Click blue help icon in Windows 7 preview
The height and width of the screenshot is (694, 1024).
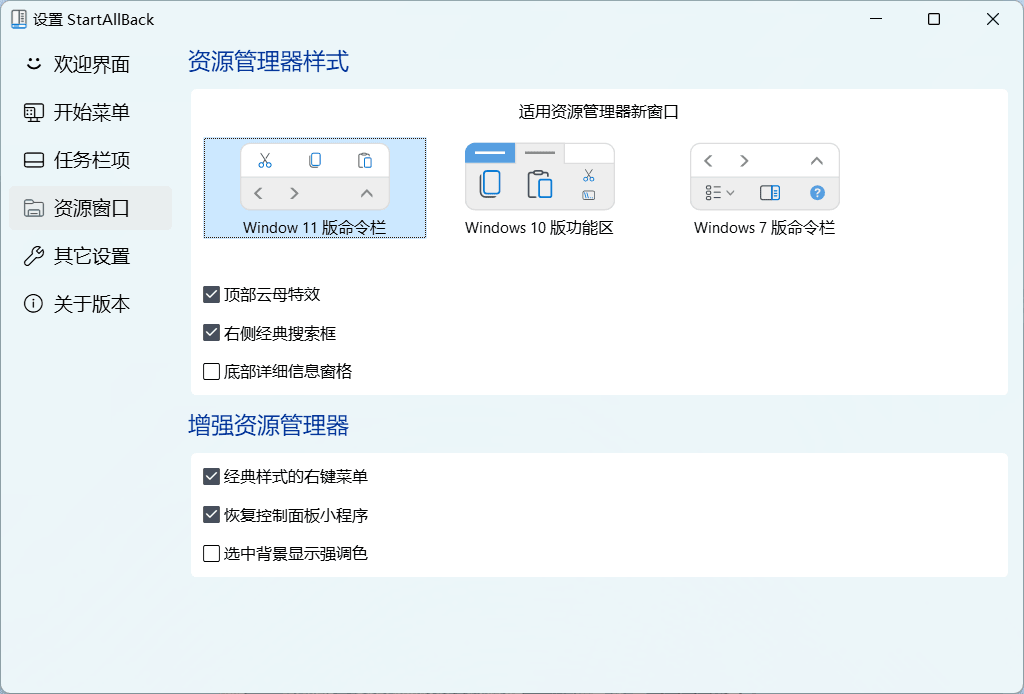pos(817,193)
